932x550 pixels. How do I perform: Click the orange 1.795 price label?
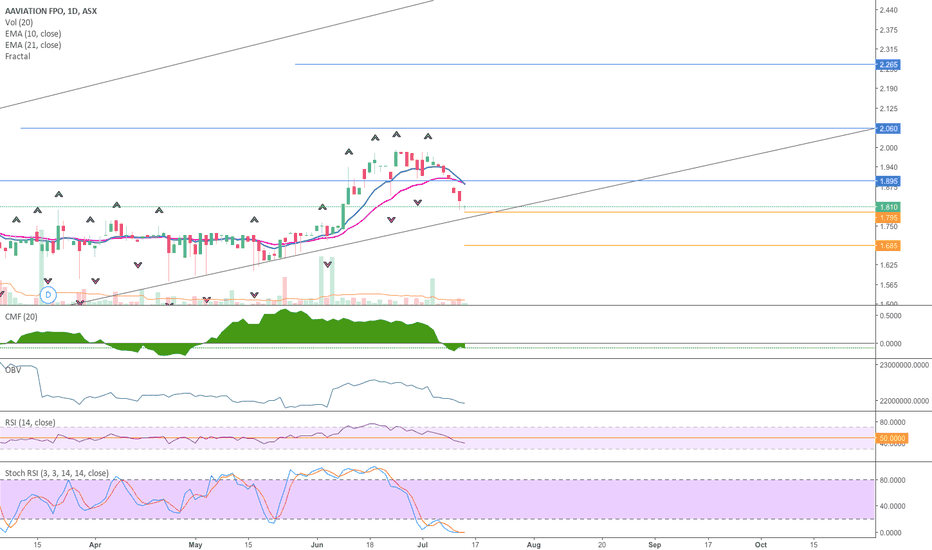click(889, 218)
